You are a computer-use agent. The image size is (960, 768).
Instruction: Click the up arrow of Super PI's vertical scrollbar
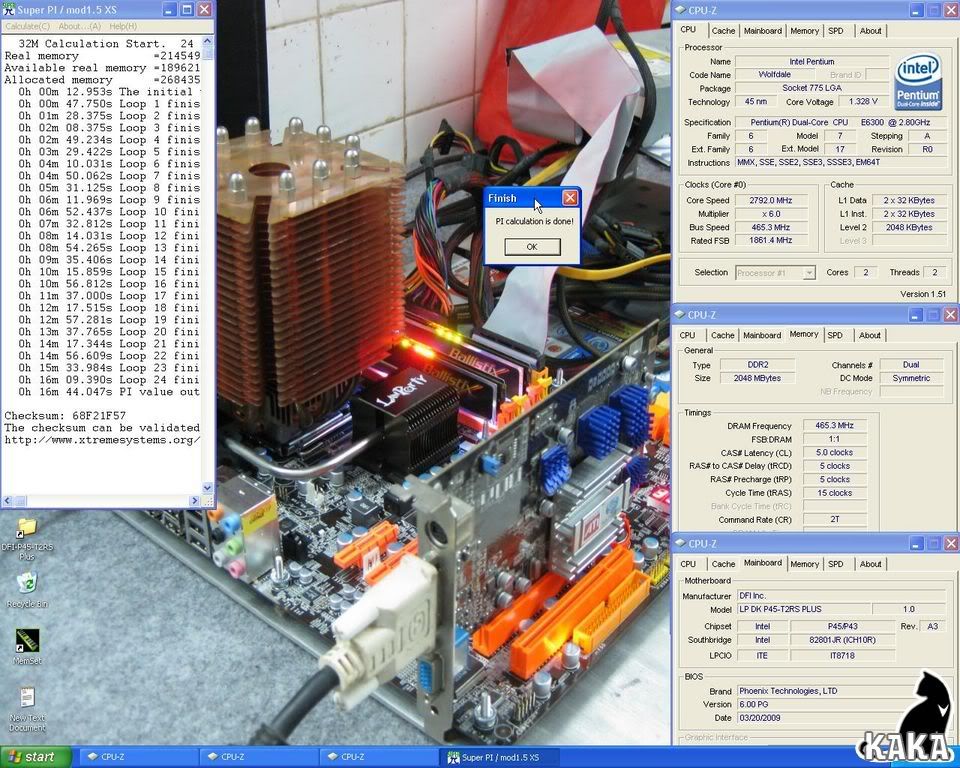(208, 41)
